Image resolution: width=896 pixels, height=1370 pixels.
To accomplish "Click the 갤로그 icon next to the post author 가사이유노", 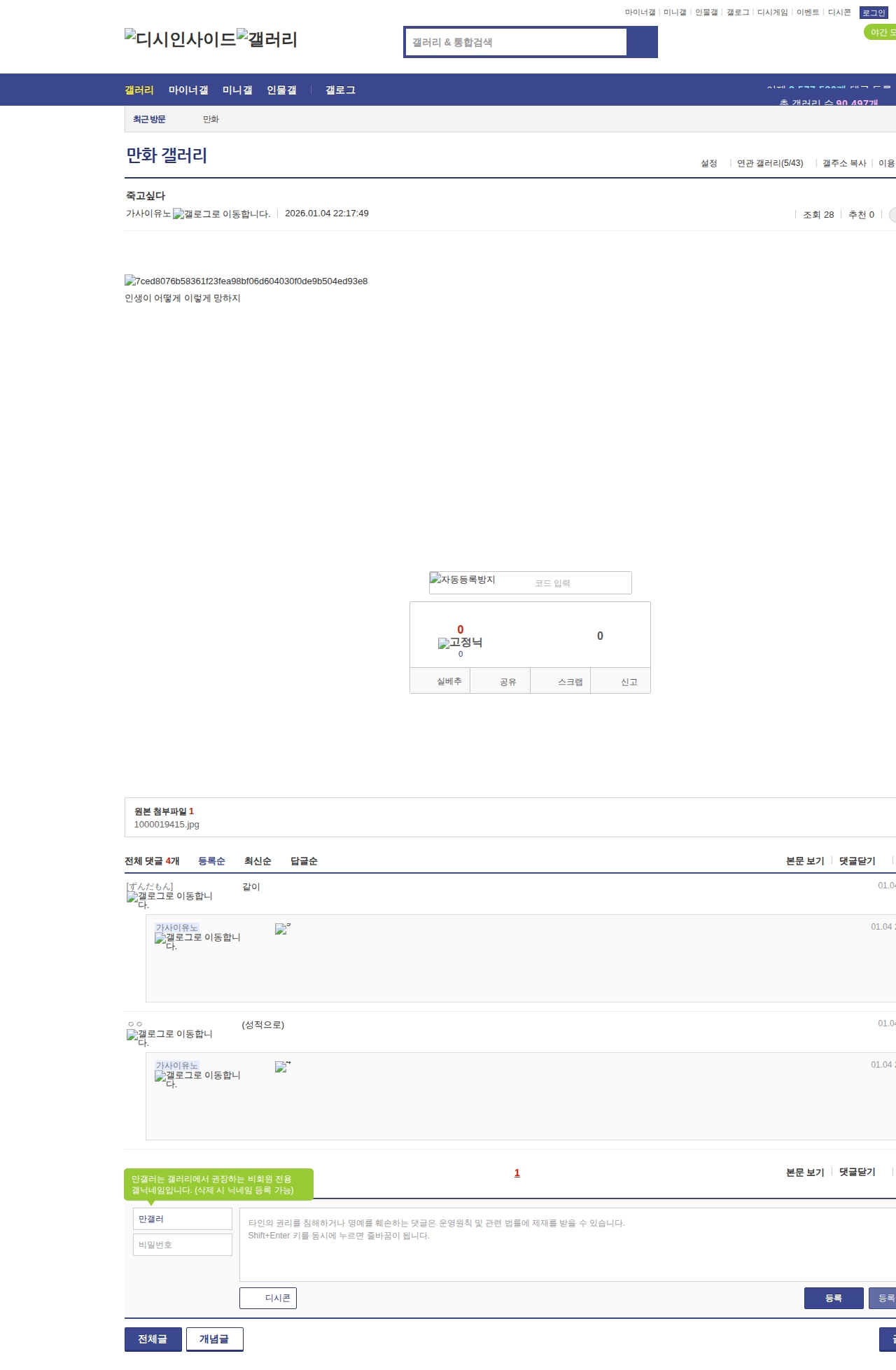I will tap(221, 214).
